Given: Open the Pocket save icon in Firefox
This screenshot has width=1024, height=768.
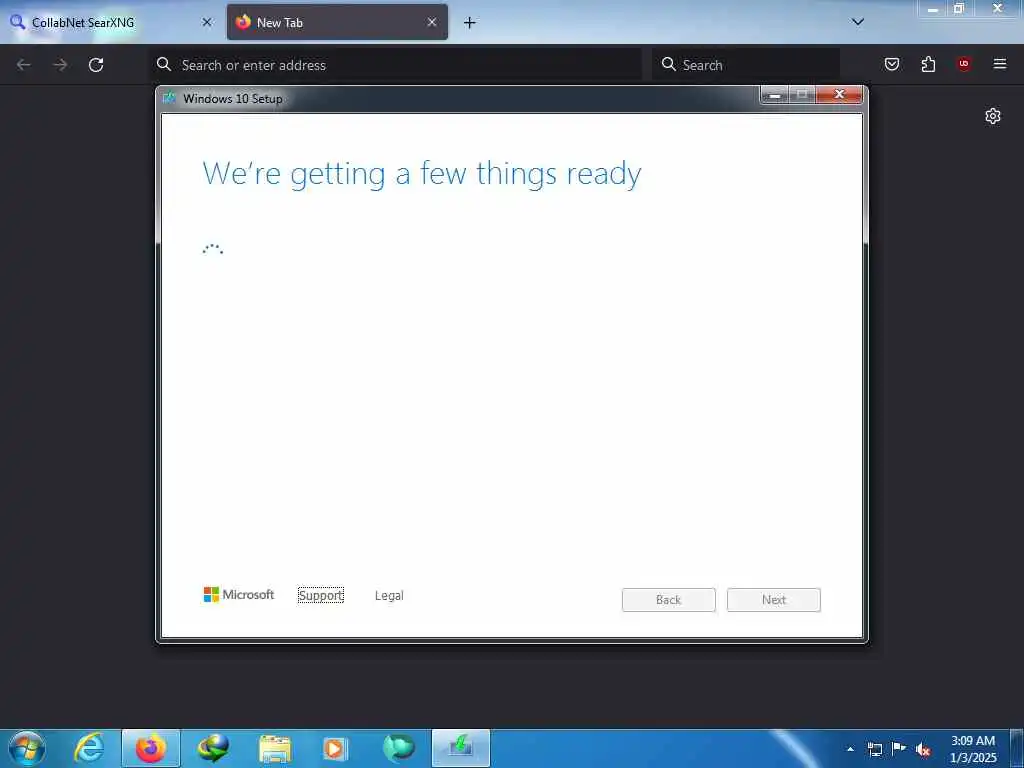Looking at the screenshot, I should [x=892, y=64].
